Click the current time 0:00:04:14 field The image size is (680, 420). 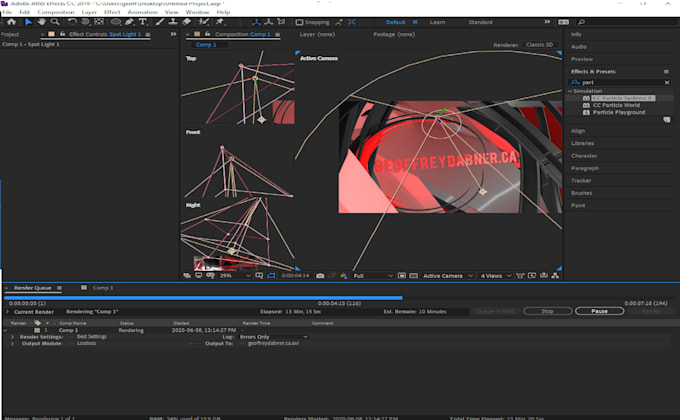(x=295, y=276)
